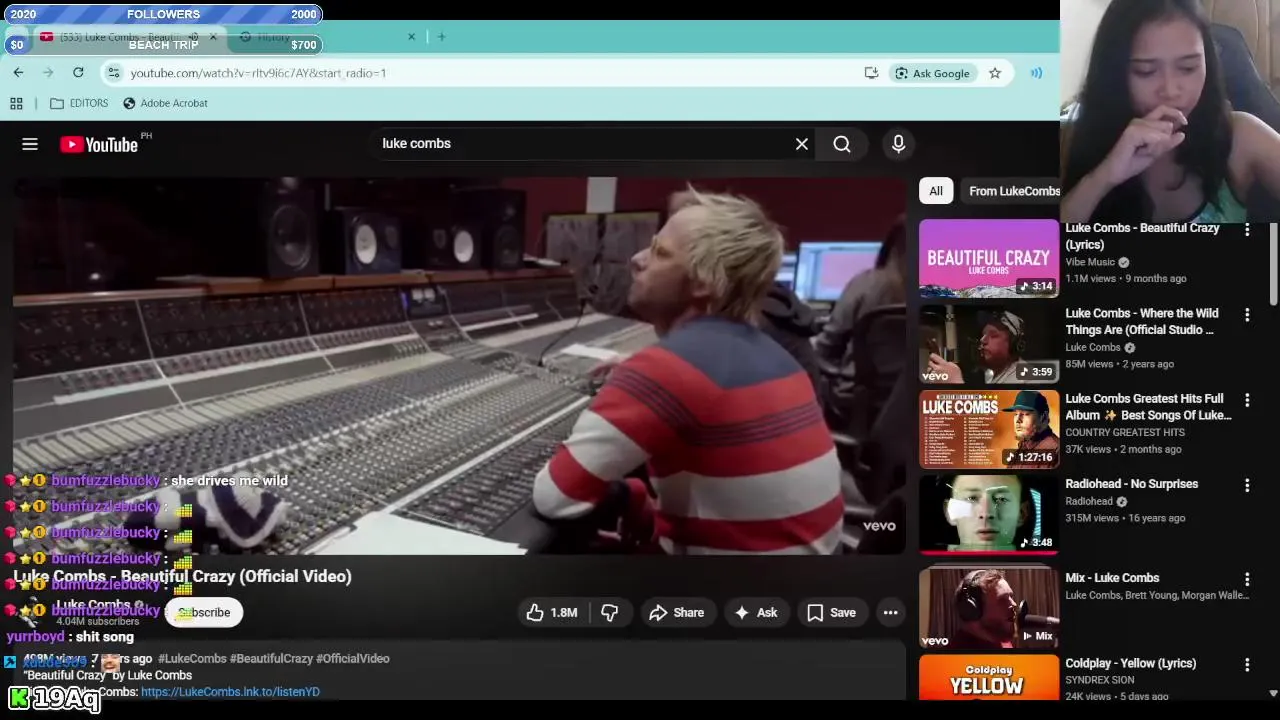Open options for Beautiful Crazy (Lyrics) video
Screen dimensions: 1280x720
pos(1247,230)
